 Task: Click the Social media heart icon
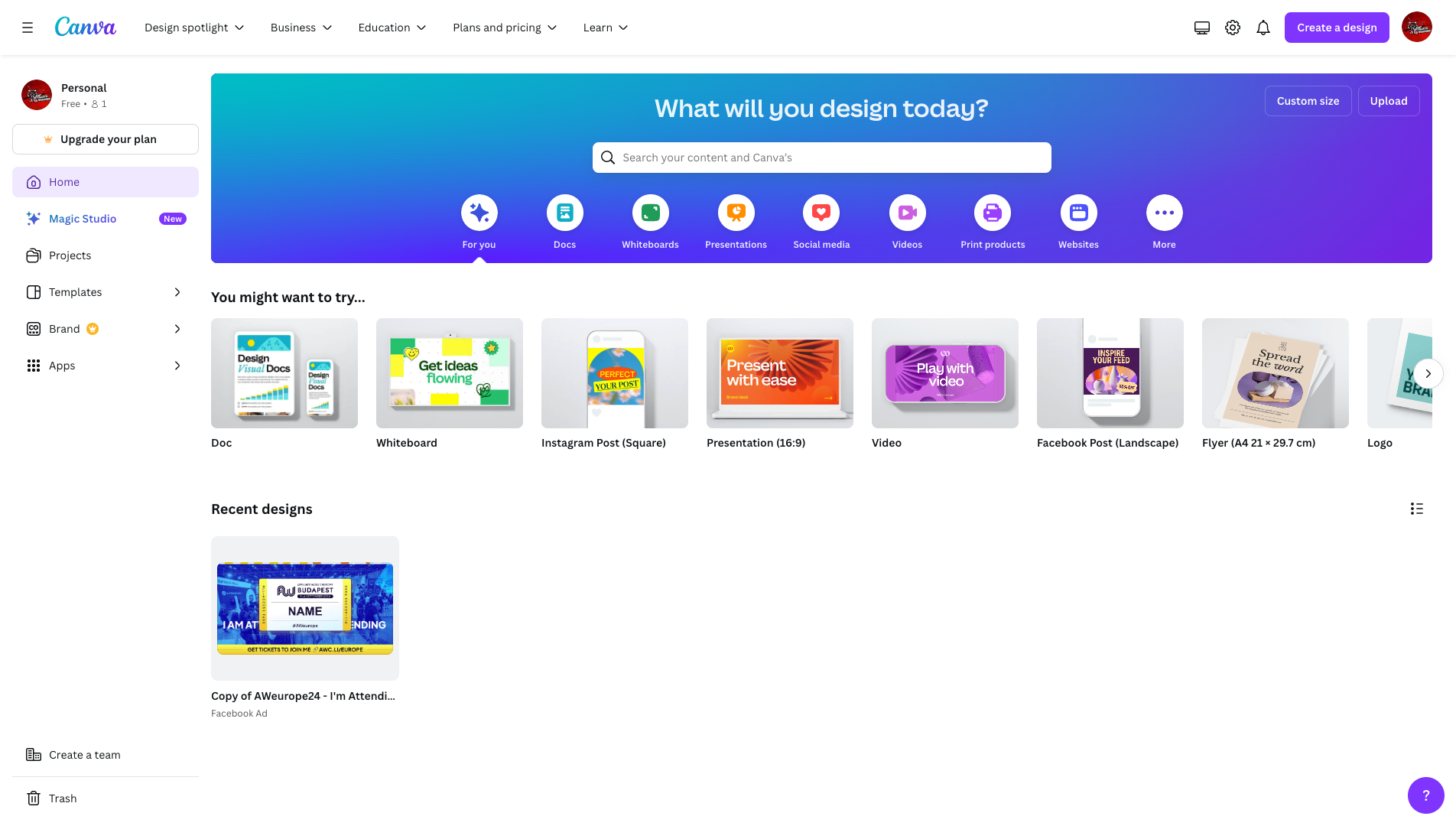pos(821,213)
